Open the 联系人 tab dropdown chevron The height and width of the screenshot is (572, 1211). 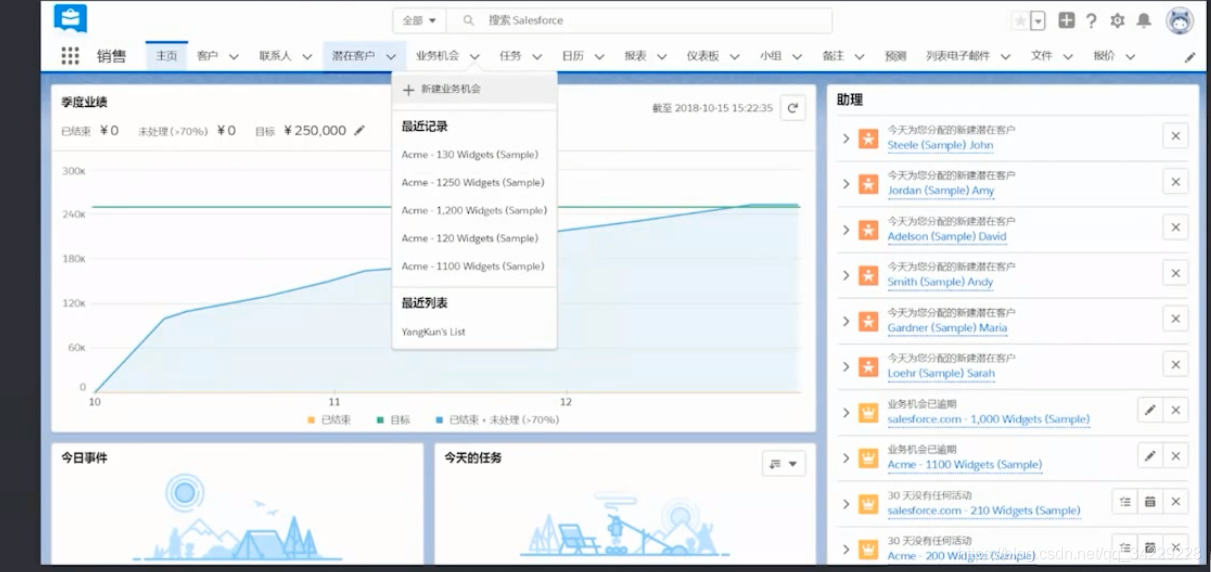(x=307, y=57)
